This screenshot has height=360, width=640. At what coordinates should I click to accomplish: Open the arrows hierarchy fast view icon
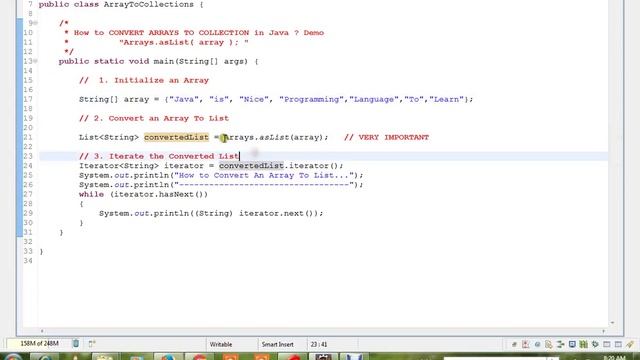[560, 344]
